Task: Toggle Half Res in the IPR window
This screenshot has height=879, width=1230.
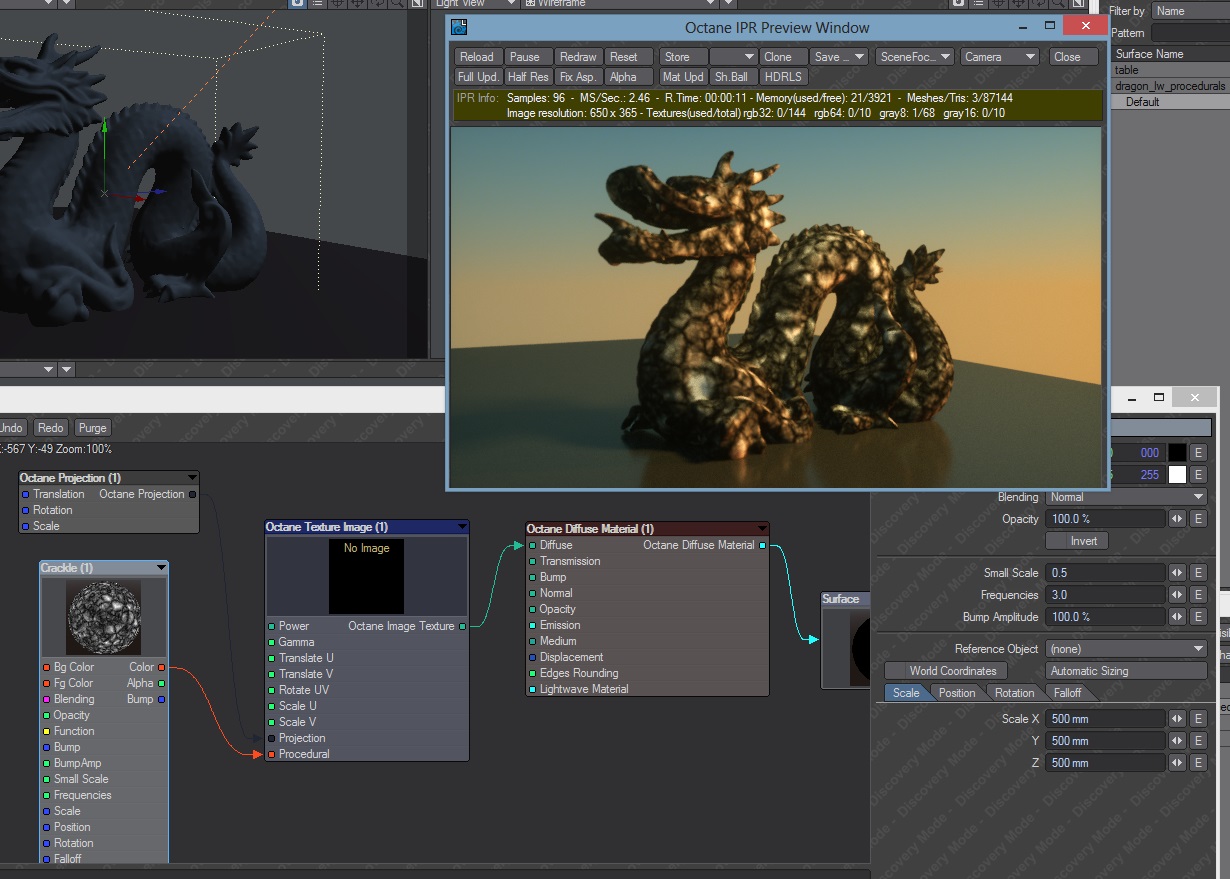Action: [527, 77]
